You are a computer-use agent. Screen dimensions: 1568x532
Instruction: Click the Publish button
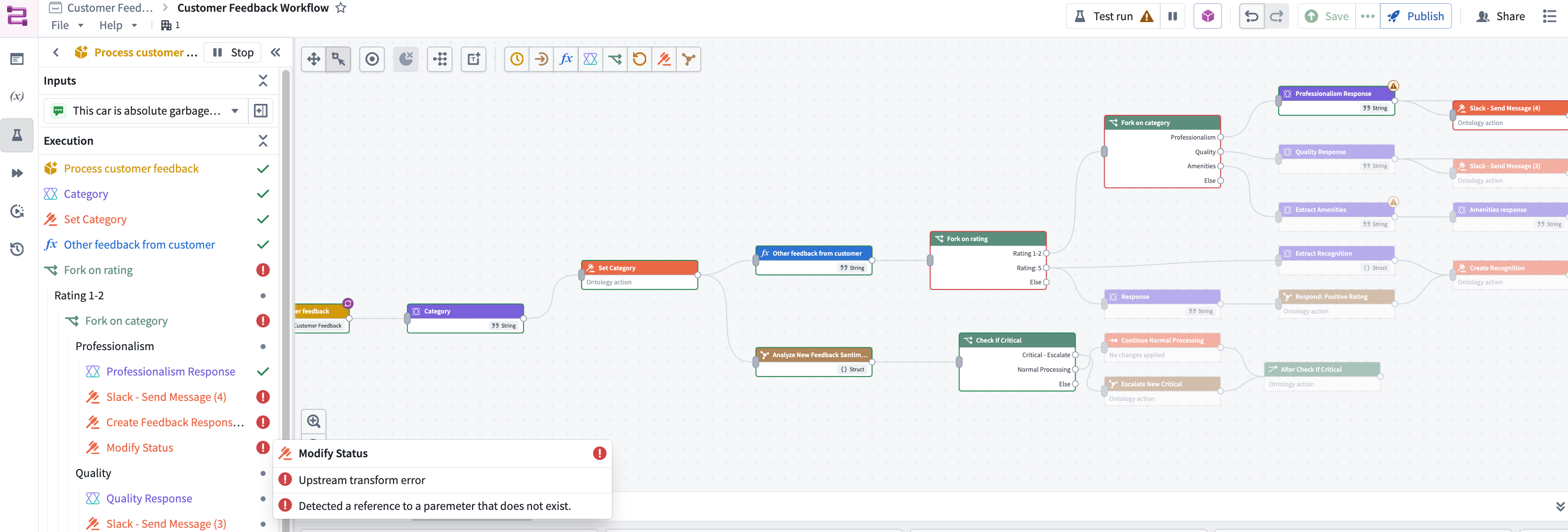(1415, 16)
